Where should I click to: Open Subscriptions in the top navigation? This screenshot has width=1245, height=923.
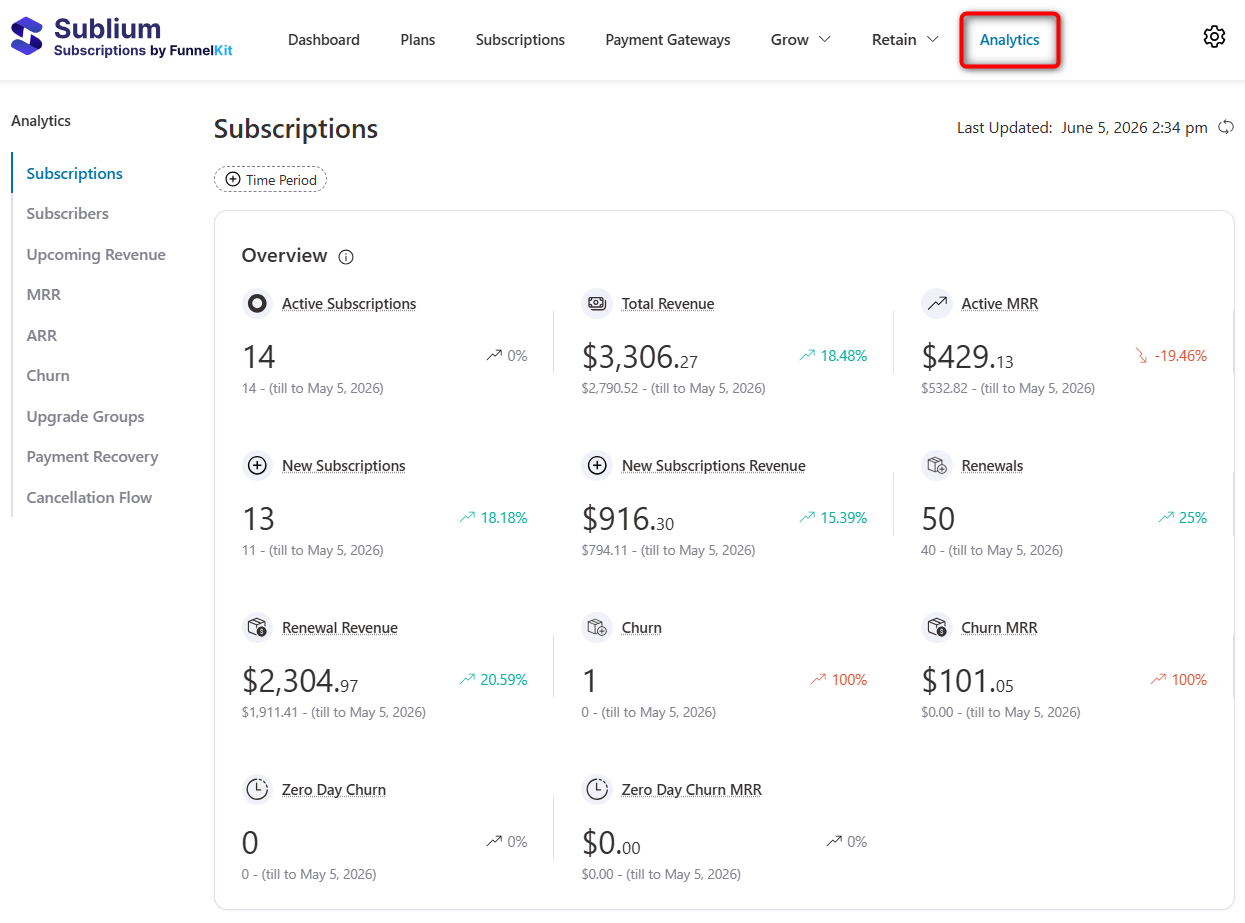(x=520, y=40)
